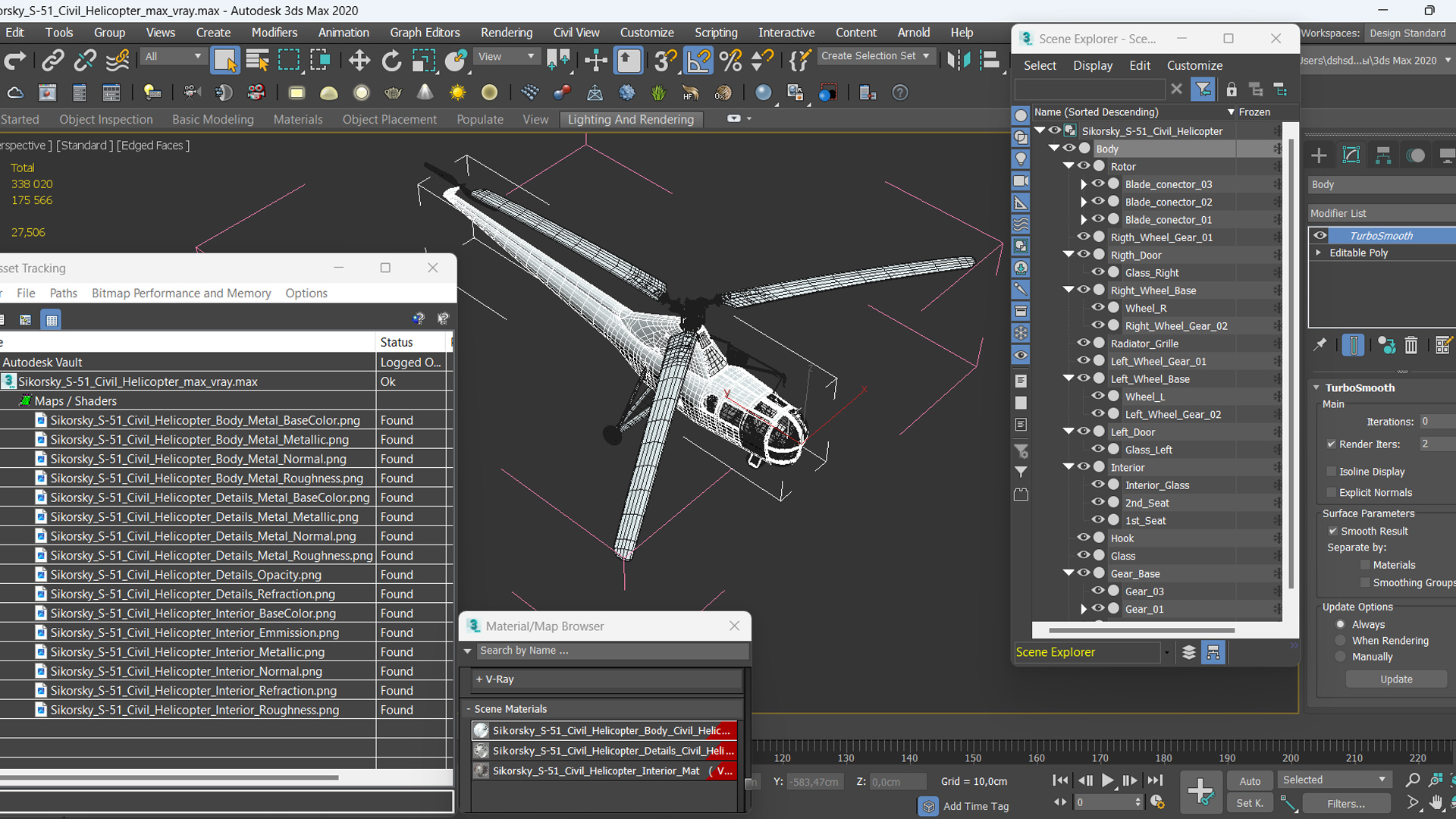This screenshot has height=819, width=1456.
Task: Toggle the Percent Snap icon
Action: coord(730,60)
